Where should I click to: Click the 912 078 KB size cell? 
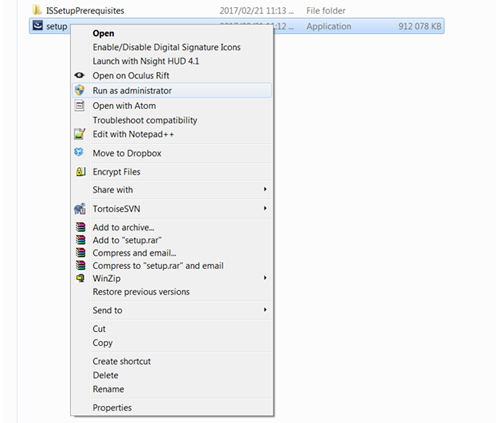(x=420, y=26)
